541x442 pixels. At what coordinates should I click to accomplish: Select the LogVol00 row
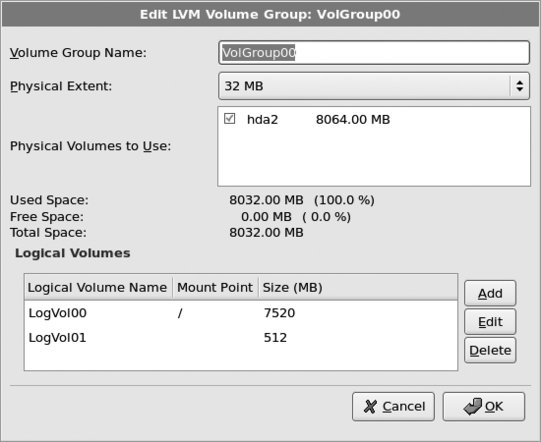tap(241, 313)
